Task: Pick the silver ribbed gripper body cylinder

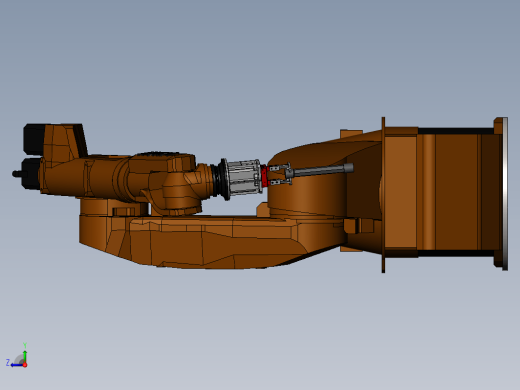Action: point(243,177)
